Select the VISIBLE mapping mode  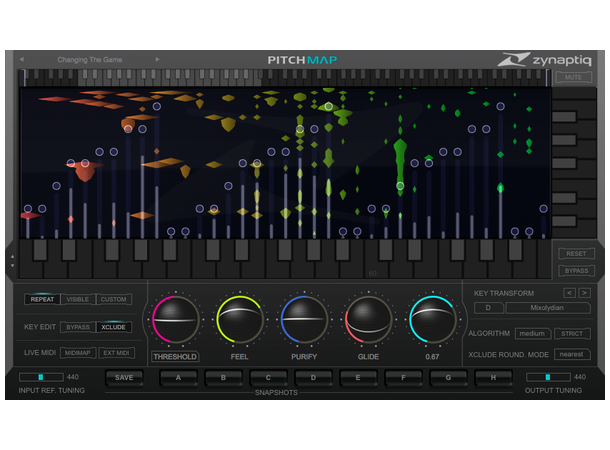point(78,299)
